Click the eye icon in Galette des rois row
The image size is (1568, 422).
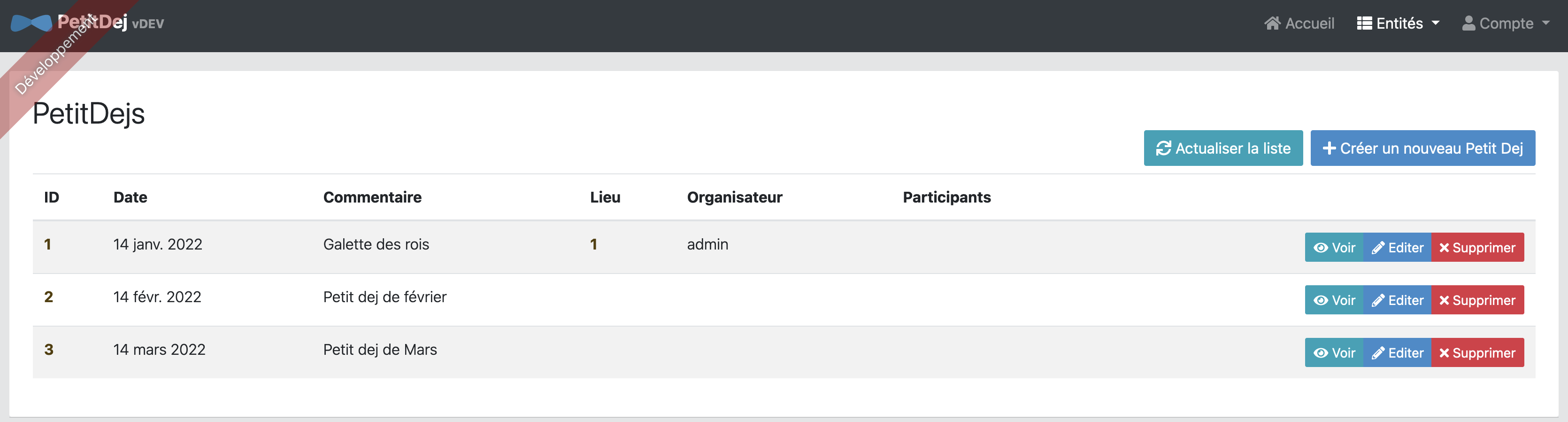tap(1320, 248)
